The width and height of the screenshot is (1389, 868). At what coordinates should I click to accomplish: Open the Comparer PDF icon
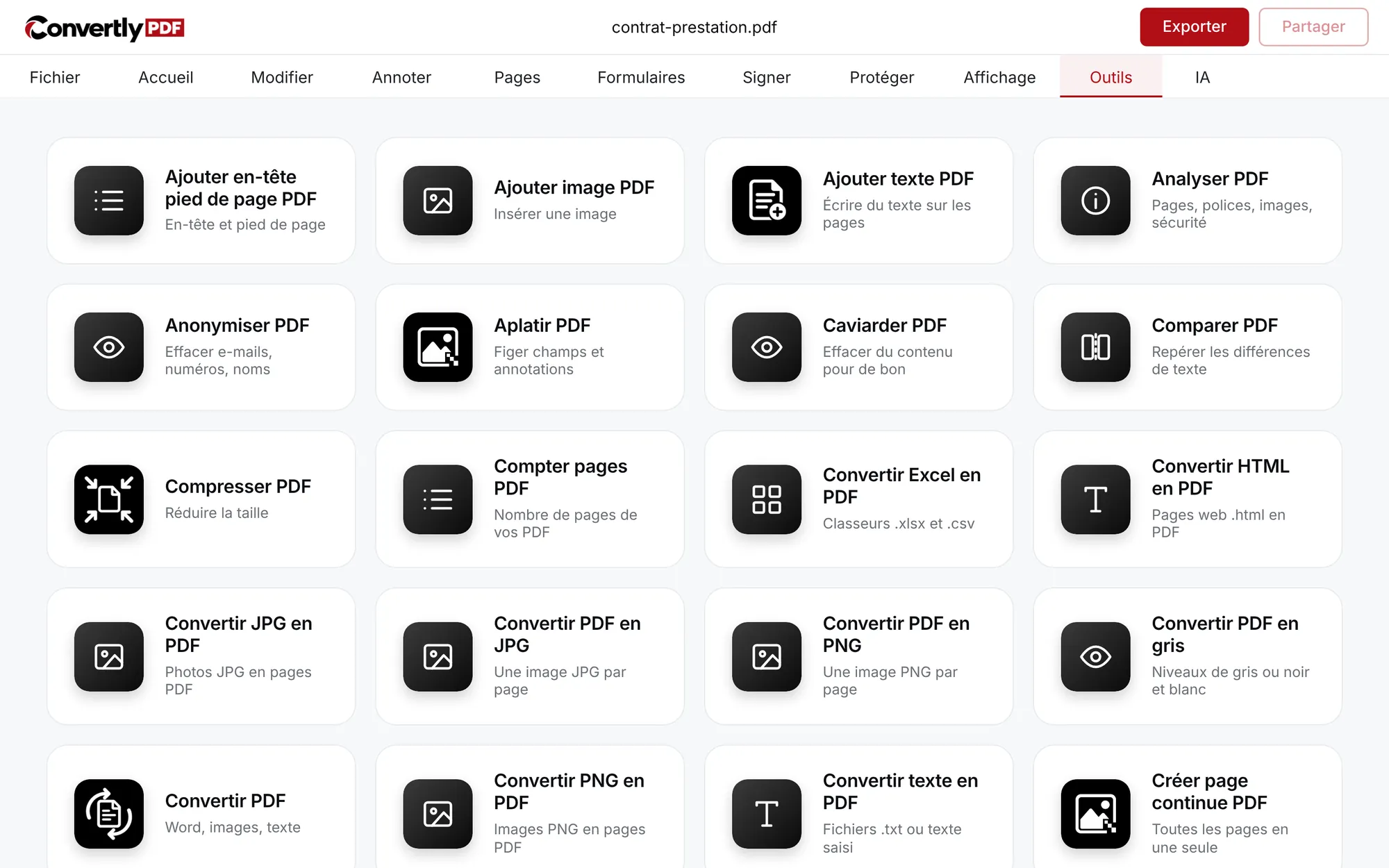[1095, 347]
